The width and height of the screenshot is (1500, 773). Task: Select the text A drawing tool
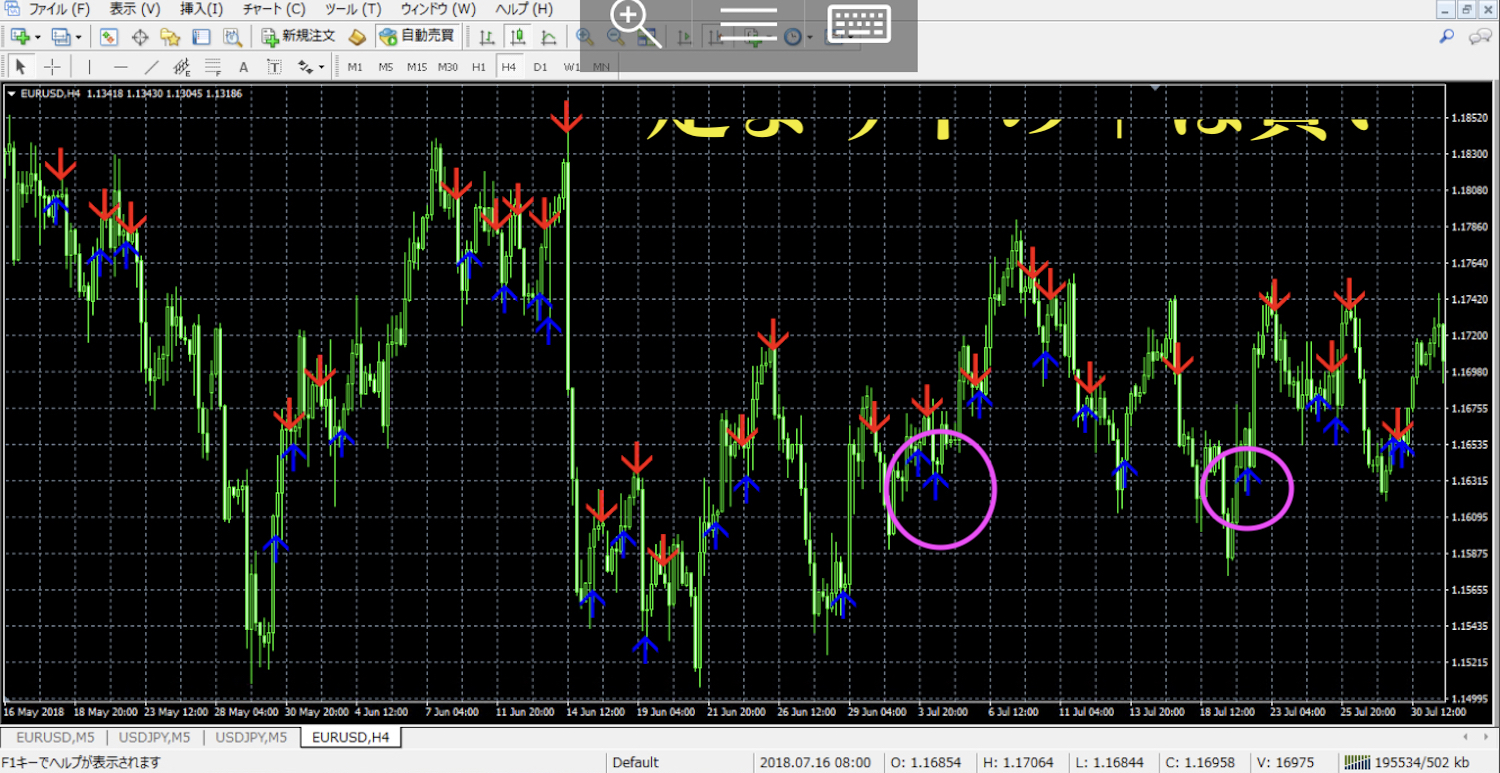pyautogui.click(x=243, y=67)
